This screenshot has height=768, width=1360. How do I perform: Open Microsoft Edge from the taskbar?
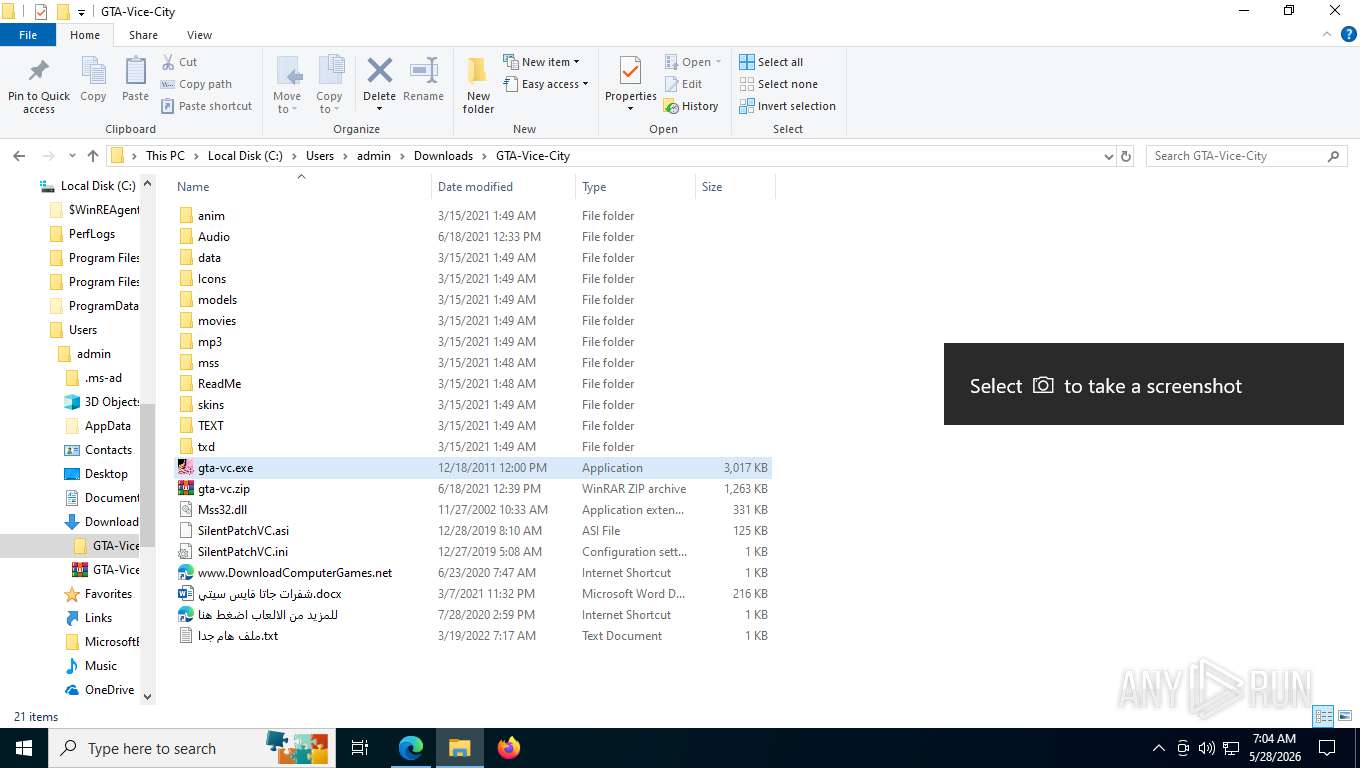pos(410,748)
